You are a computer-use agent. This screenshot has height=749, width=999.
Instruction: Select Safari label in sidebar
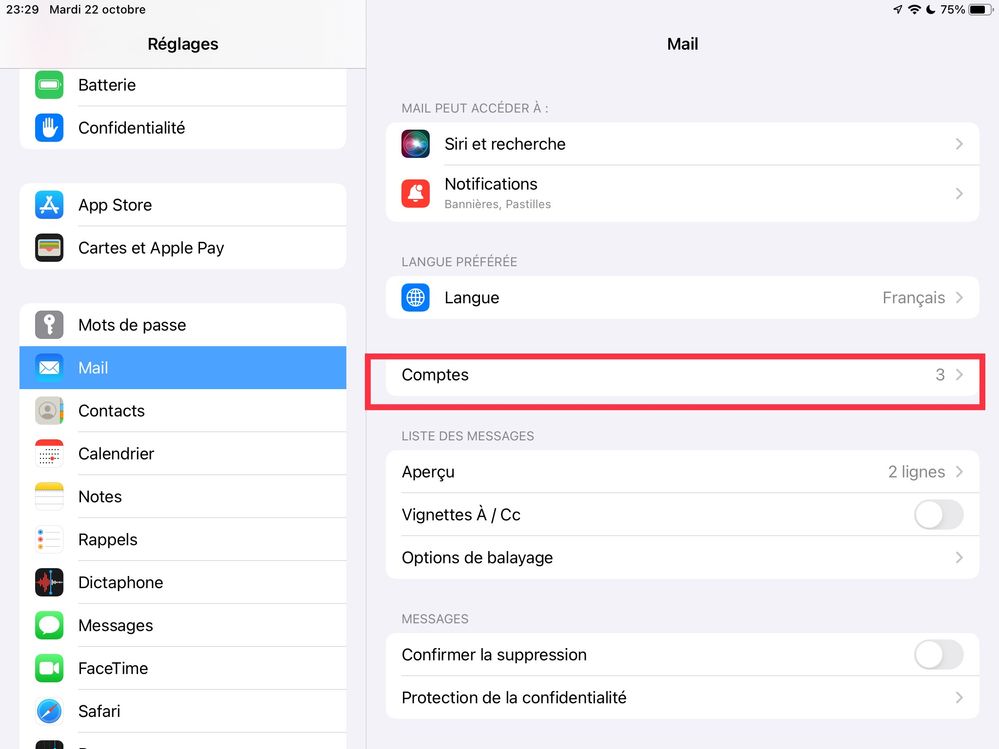click(99, 711)
